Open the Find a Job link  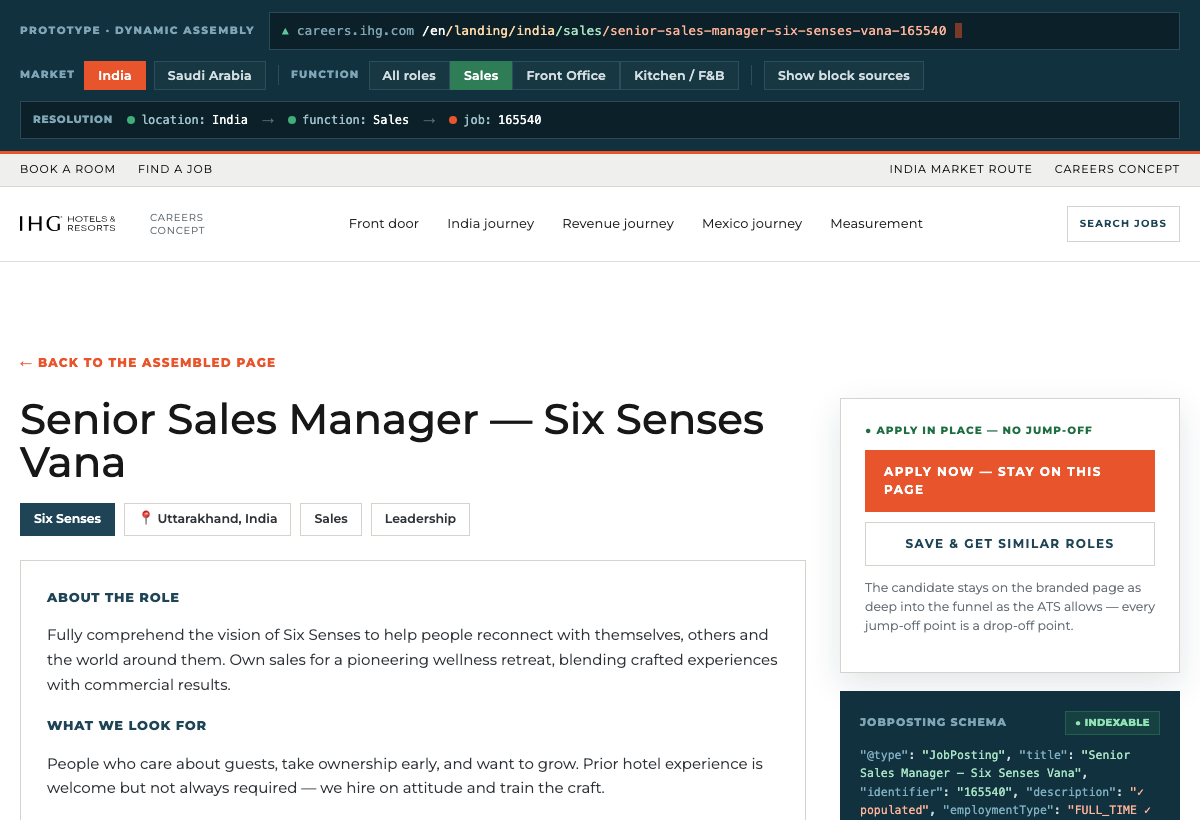click(x=175, y=169)
